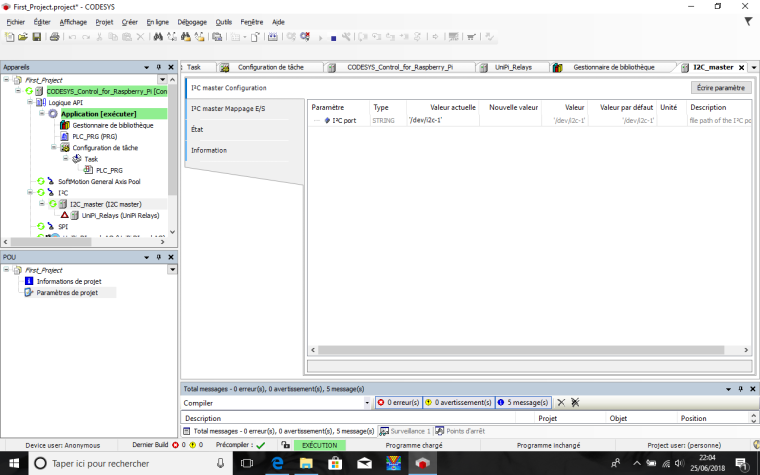This screenshot has height=475, width=760.
Task: Toggle the avertissement(s) filter button
Action: [x=459, y=403]
